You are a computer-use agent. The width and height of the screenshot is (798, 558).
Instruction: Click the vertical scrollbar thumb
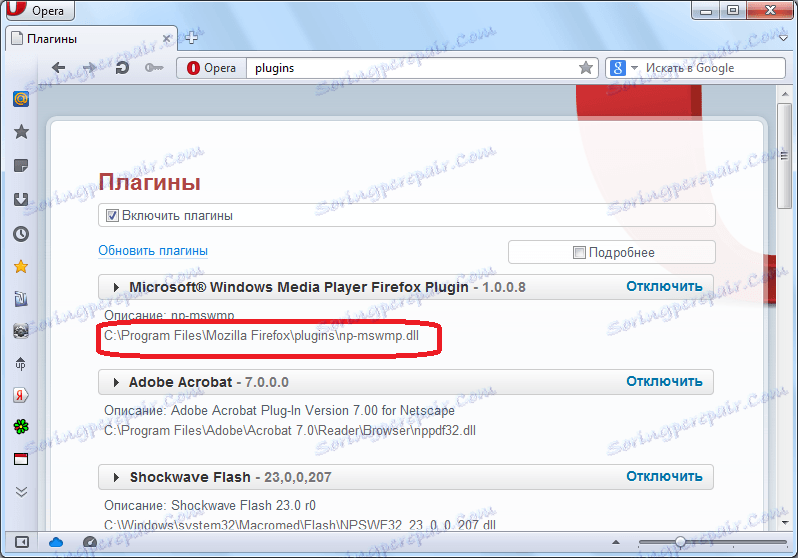784,155
